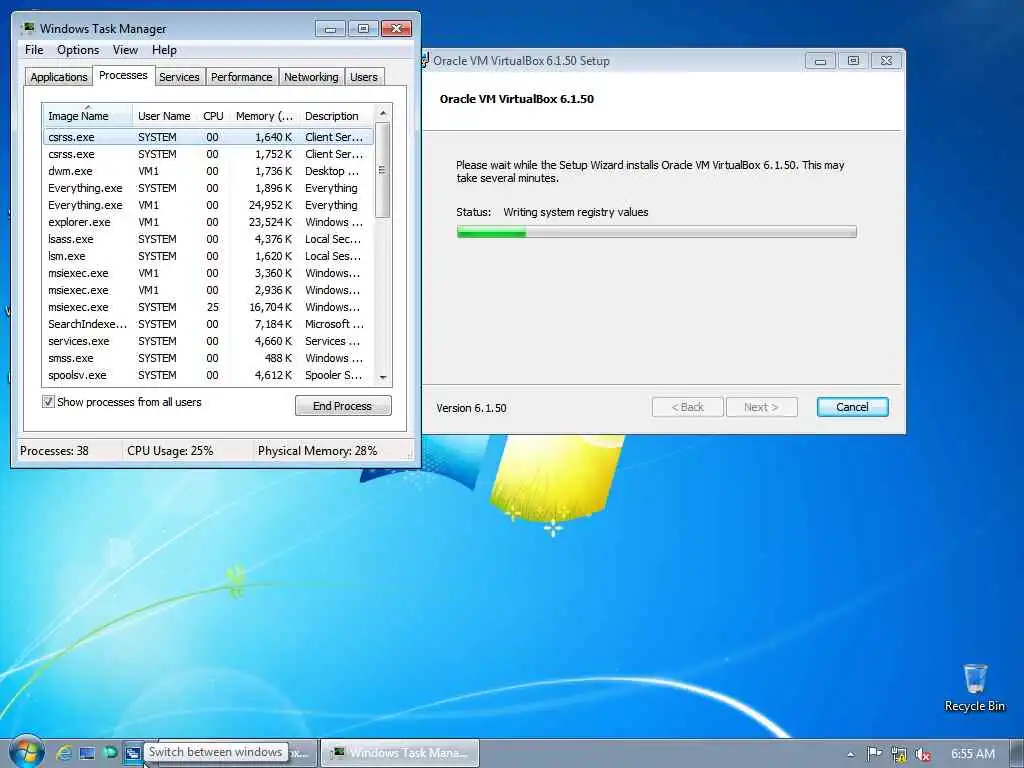Select csrss.exe row using 1,752 K
This screenshot has width=1024, height=768.
pyautogui.click(x=208, y=154)
